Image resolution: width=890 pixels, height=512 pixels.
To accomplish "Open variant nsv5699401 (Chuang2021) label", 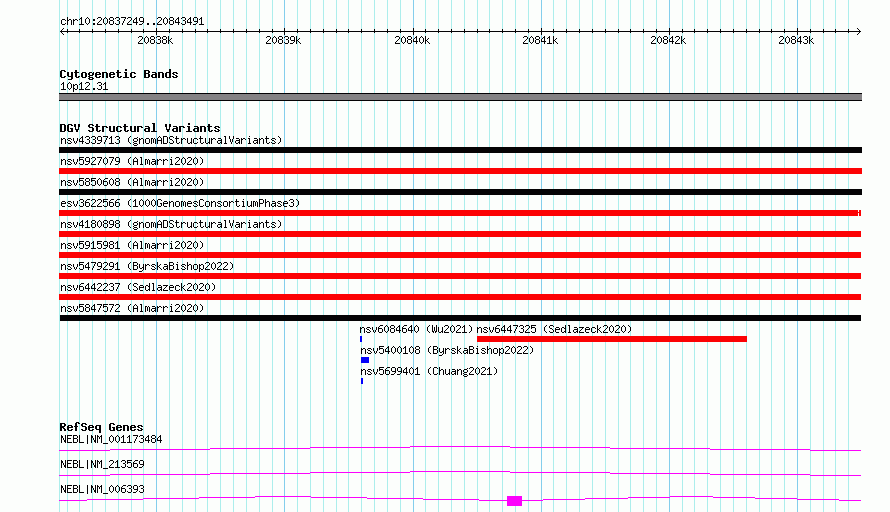I will [x=429, y=371].
